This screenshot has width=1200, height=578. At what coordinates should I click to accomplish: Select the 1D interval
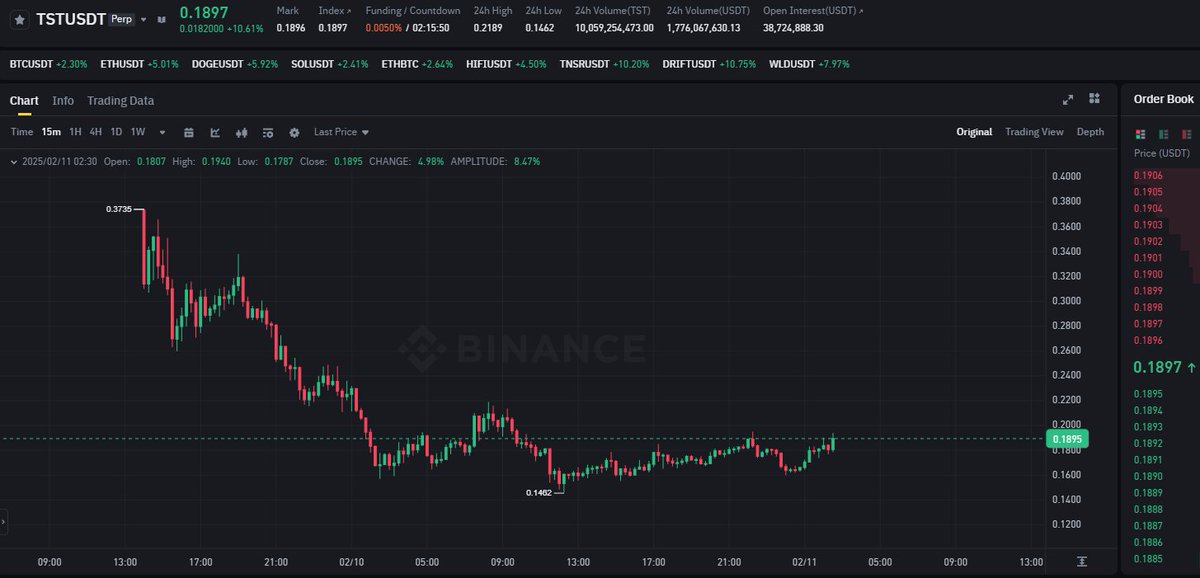(x=116, y=132)
